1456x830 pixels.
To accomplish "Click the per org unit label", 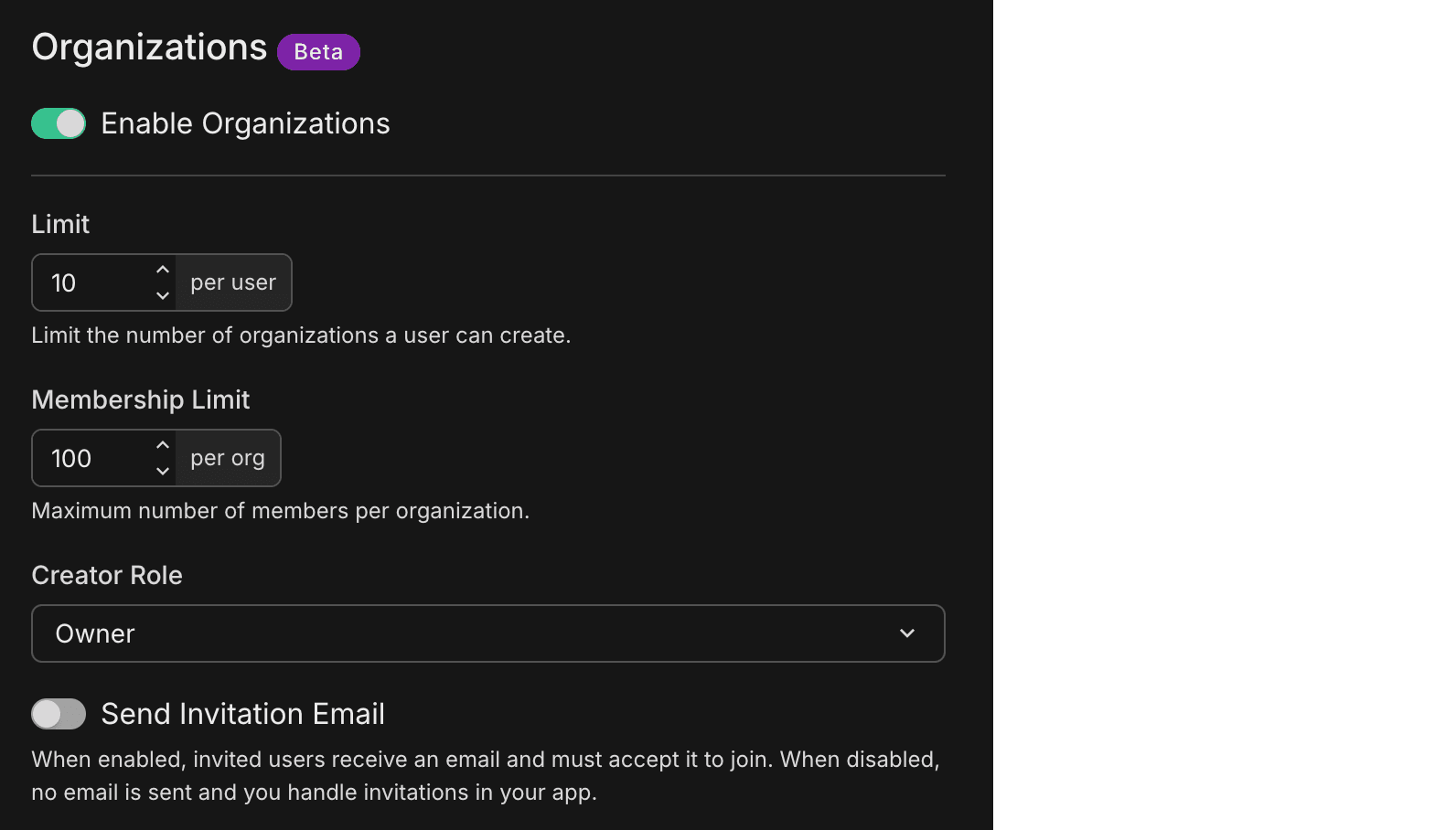I will click(x=227, y=458).
